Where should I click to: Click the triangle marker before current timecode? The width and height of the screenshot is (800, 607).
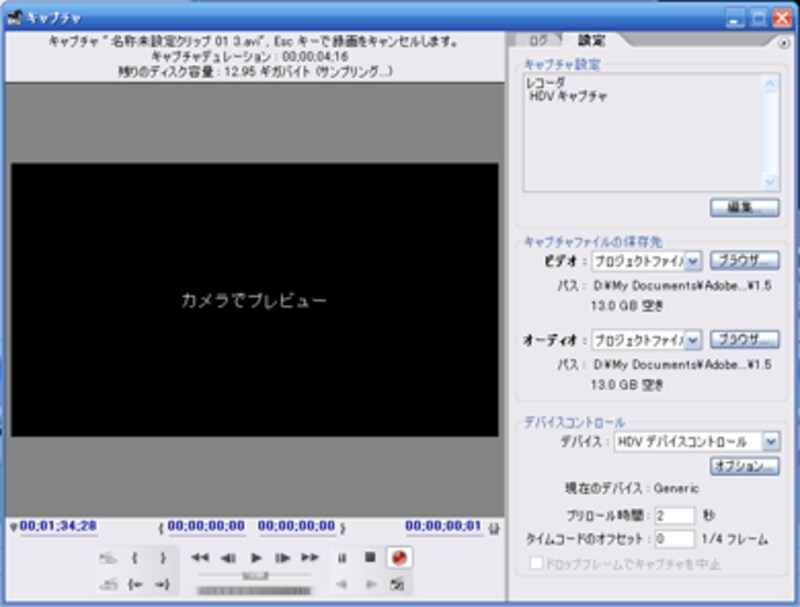click(x=13, y=527)
